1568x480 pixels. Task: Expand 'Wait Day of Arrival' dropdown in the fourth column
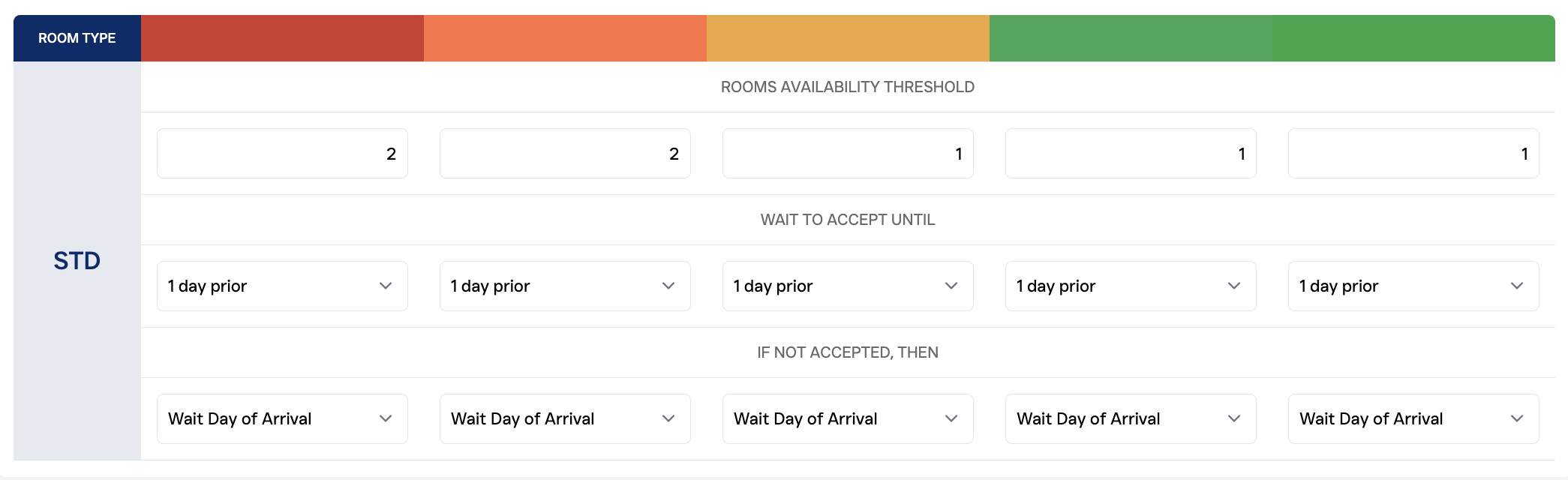point(1131,418)
